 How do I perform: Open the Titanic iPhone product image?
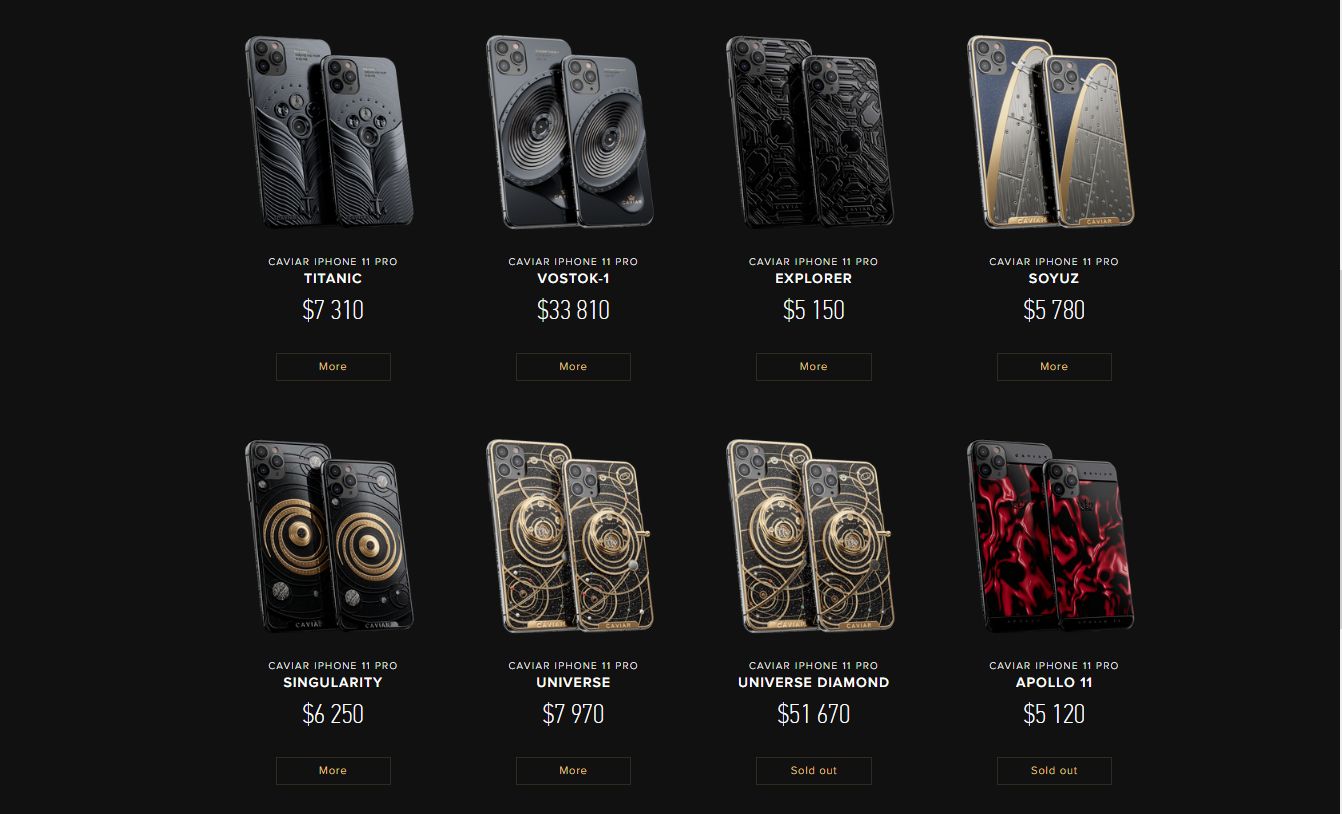330,132
